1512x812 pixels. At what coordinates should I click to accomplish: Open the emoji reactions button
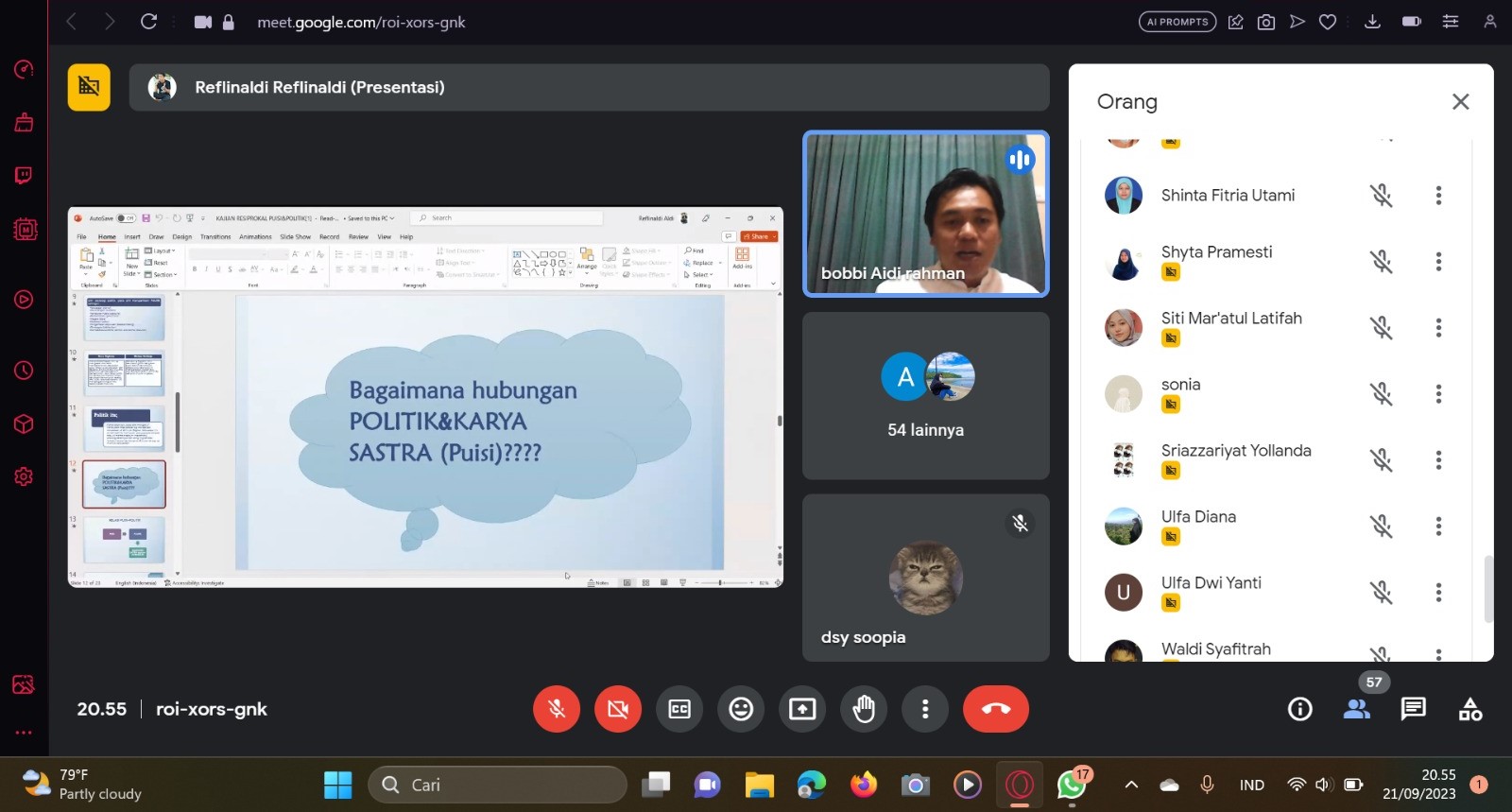click(x=741, y=709)
